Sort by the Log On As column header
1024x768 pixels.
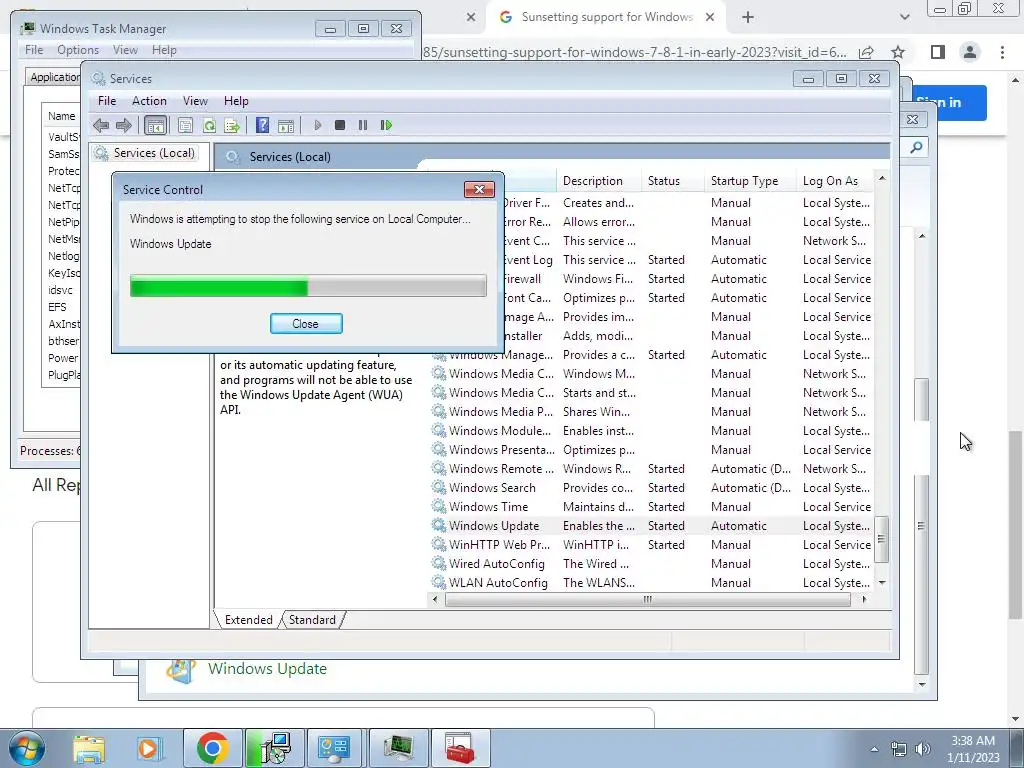click(x=837, y=181)
